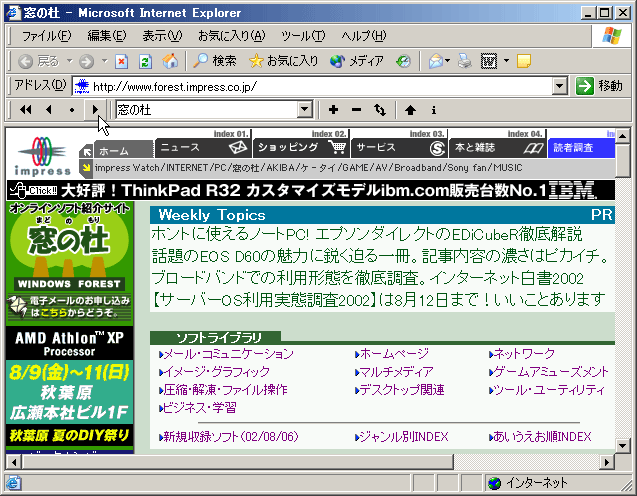Open イメージ・グラフィック category link

[214, 372]
